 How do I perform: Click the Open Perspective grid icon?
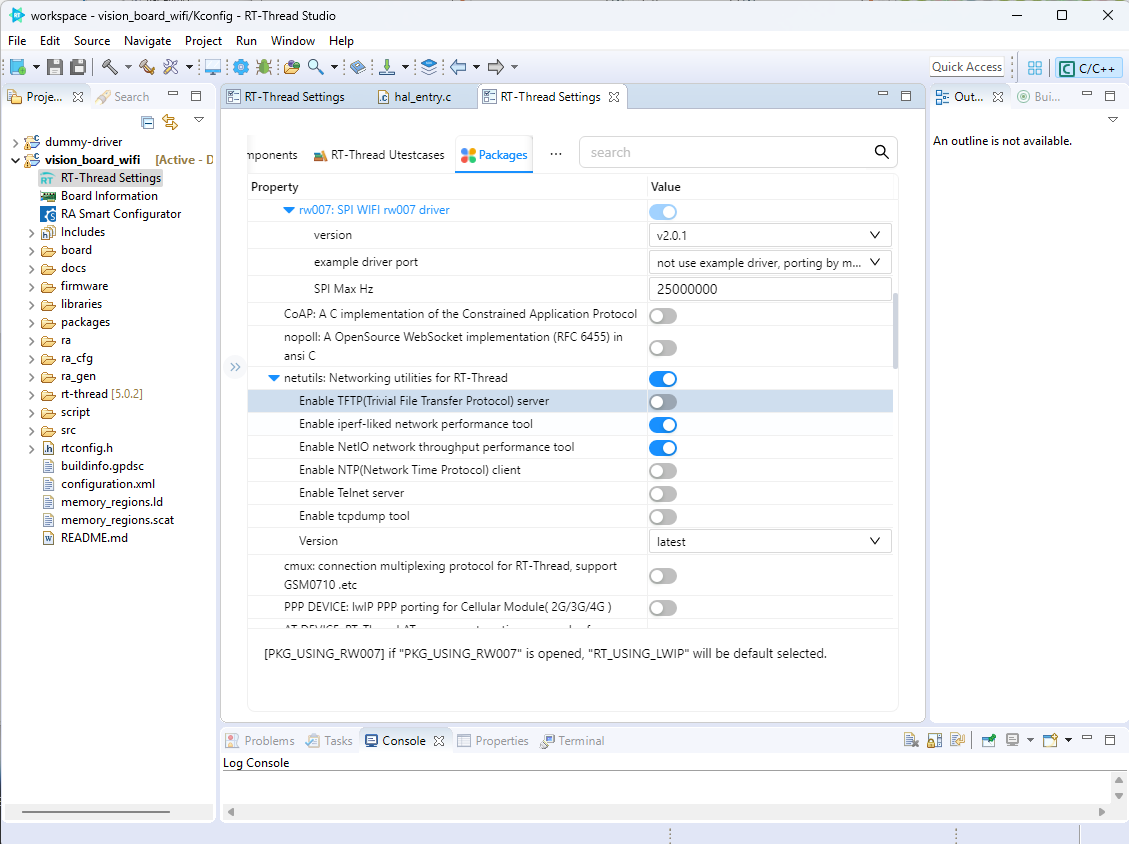(x=1035, y=68)
